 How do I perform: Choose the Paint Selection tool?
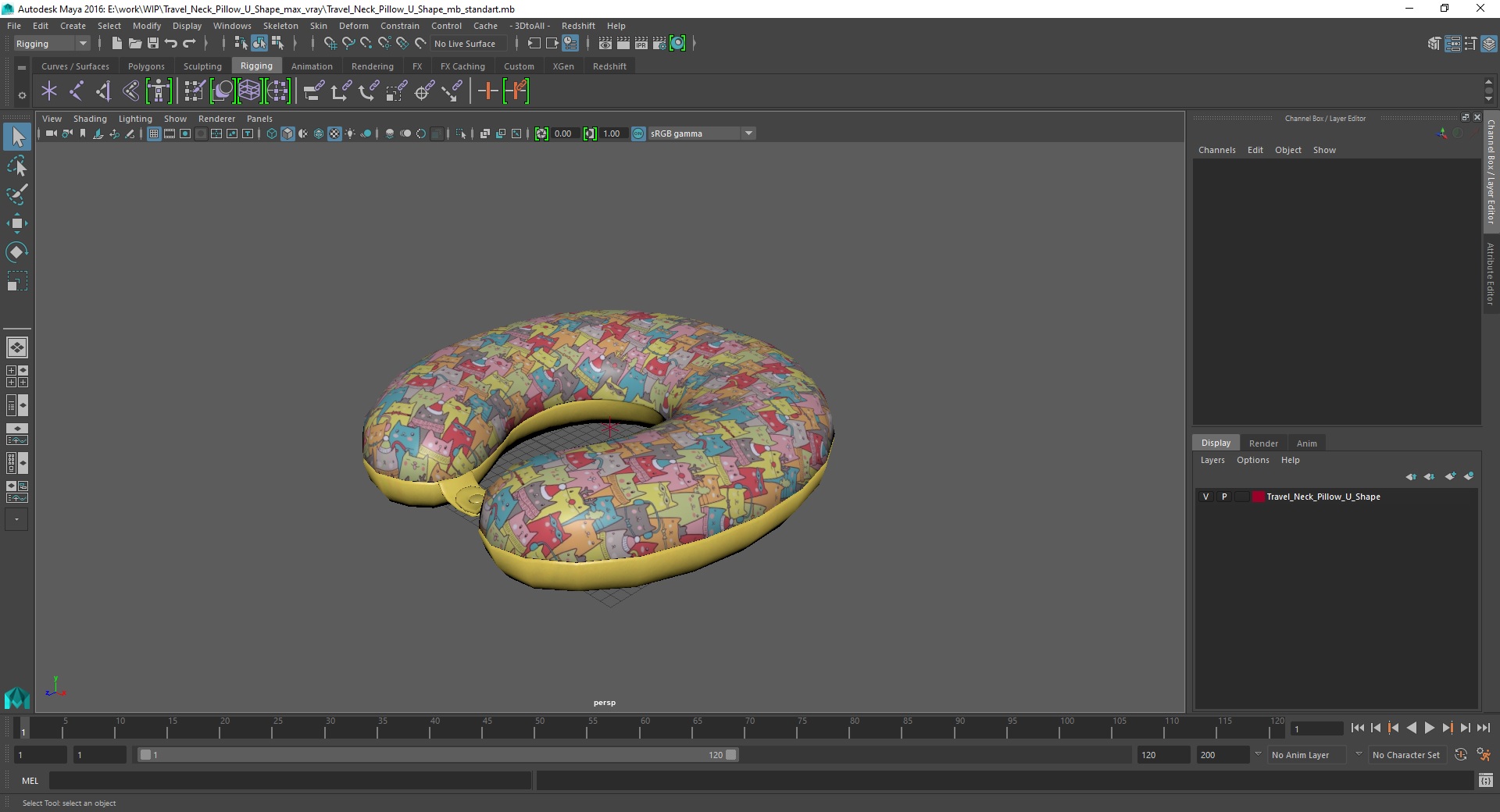[17, 194]
